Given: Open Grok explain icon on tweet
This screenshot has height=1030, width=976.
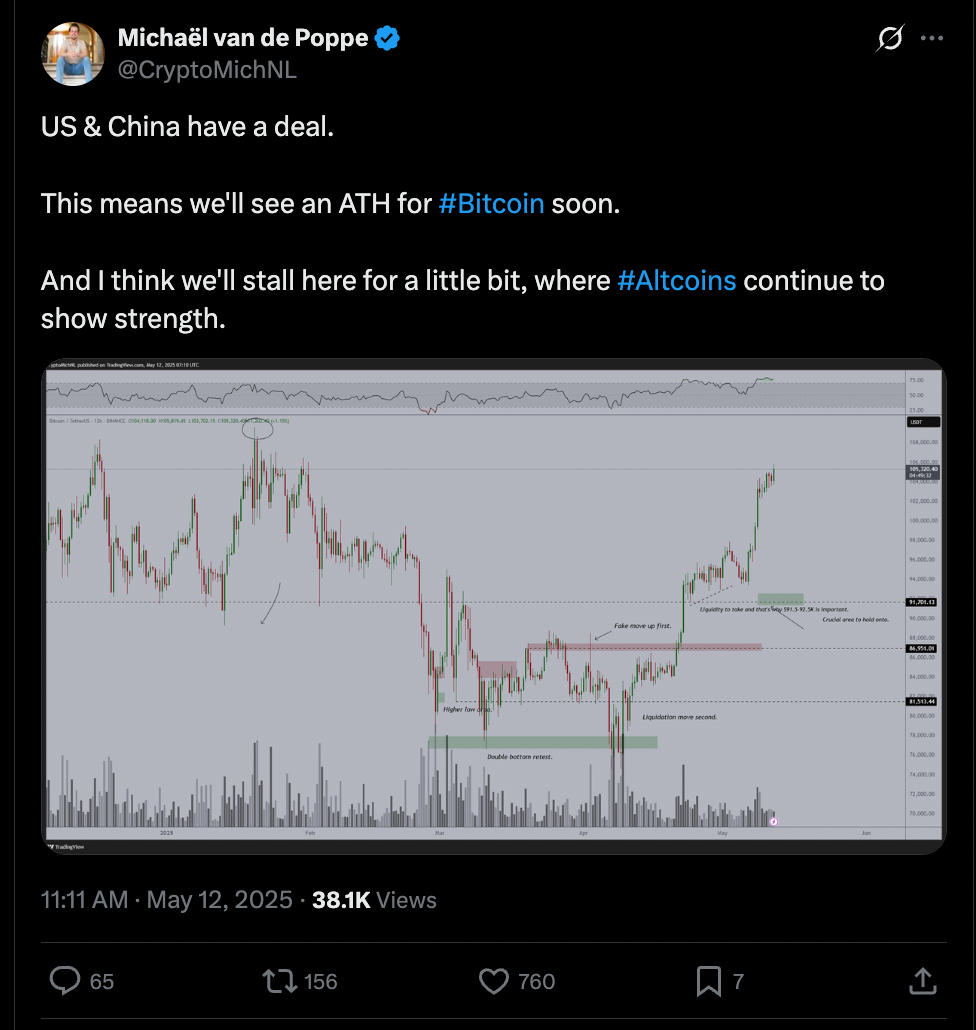Looking at the screenshot, I should pyautogui.click(x=888, y=39).
